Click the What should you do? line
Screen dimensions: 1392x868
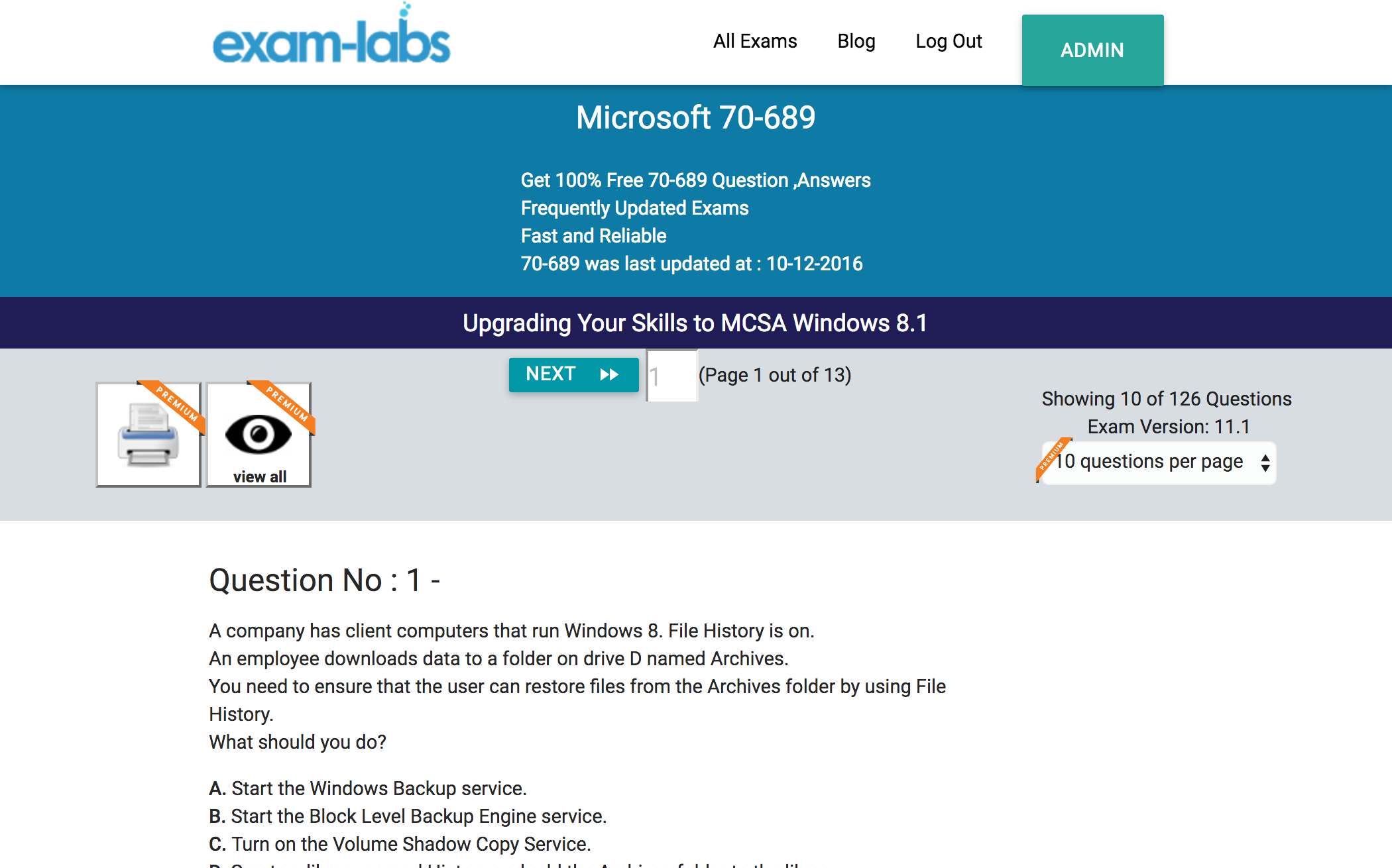pos(298,742)
